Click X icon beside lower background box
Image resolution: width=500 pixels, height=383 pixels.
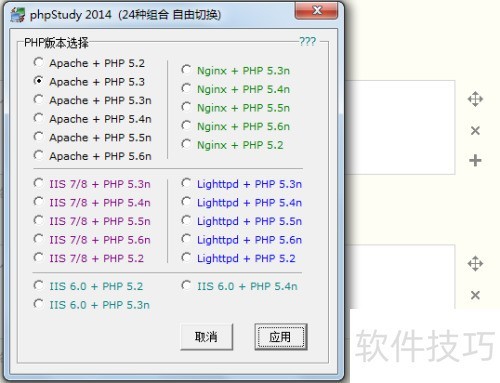tap(475, 295)
